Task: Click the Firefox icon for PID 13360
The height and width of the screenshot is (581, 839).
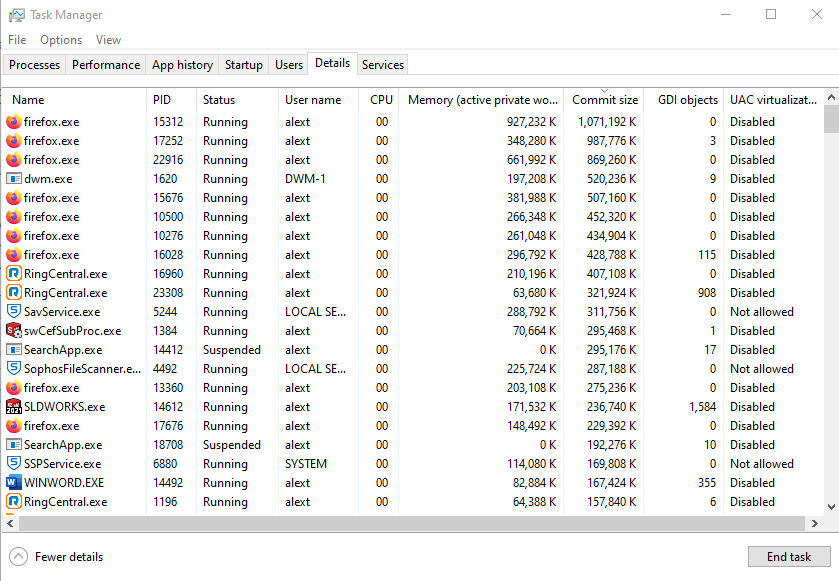Action: tap(14, 388)
